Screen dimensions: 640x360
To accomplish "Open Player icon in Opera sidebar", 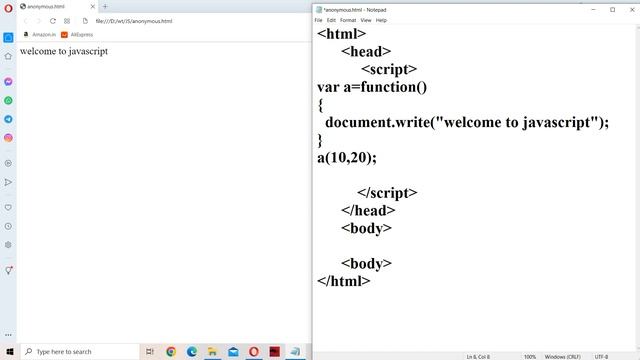I will coord(8,163).
